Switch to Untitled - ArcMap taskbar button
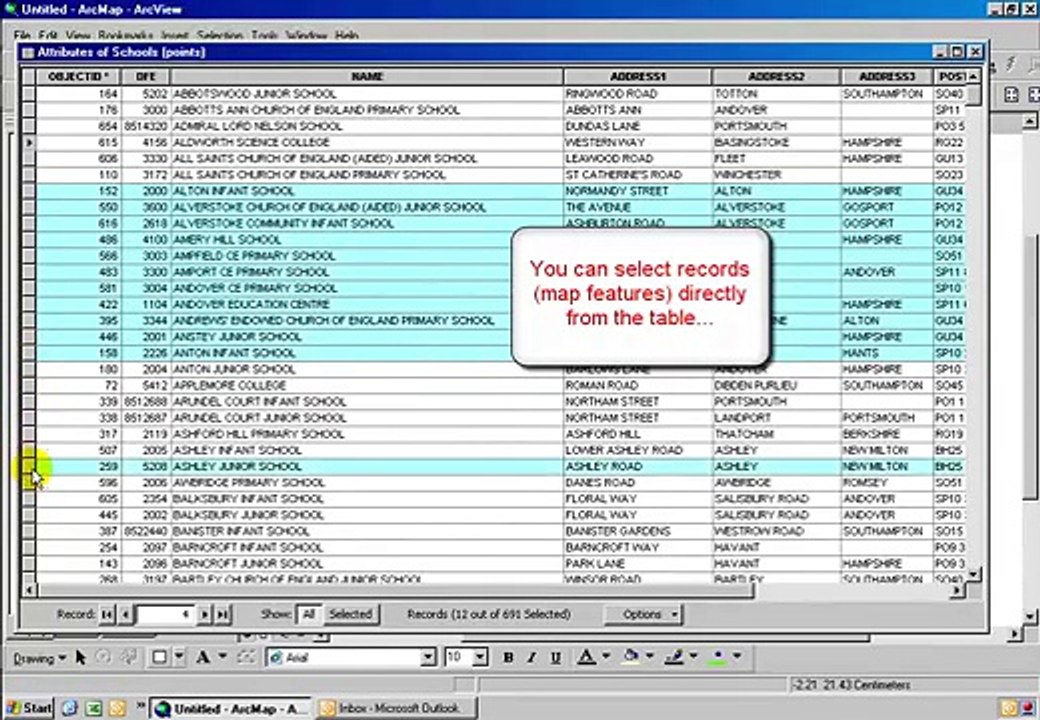The image size is (1040, 720). tap(230, 709)
